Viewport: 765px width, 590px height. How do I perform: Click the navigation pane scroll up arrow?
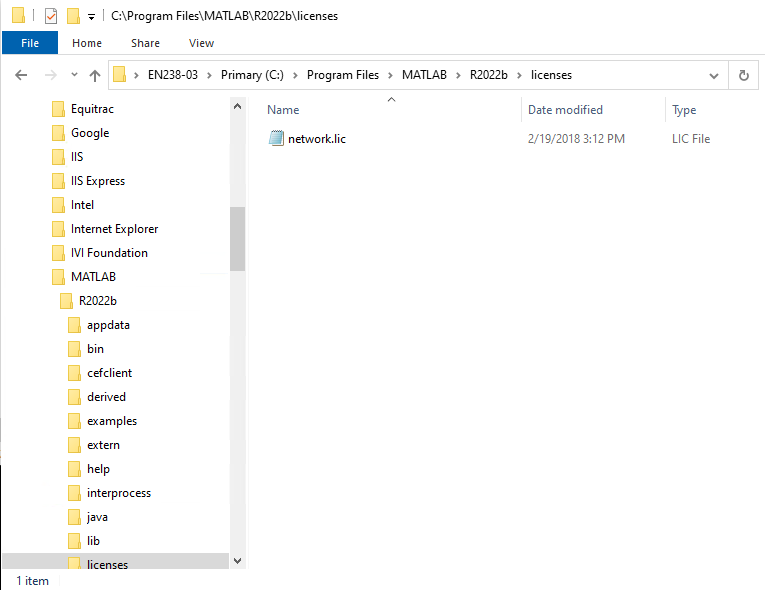[x=238, y=106]
